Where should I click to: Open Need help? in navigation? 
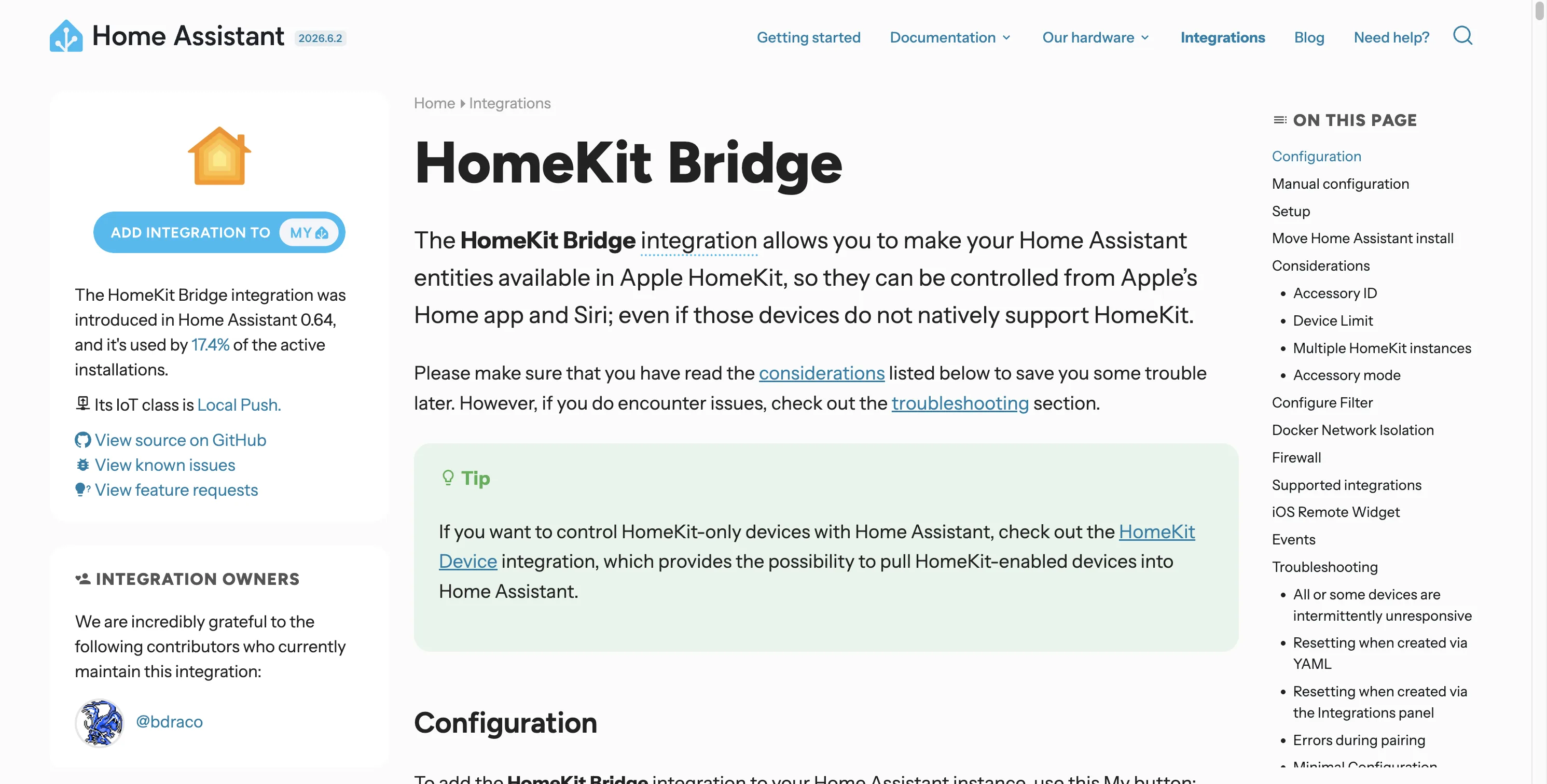pos(1391,37)
